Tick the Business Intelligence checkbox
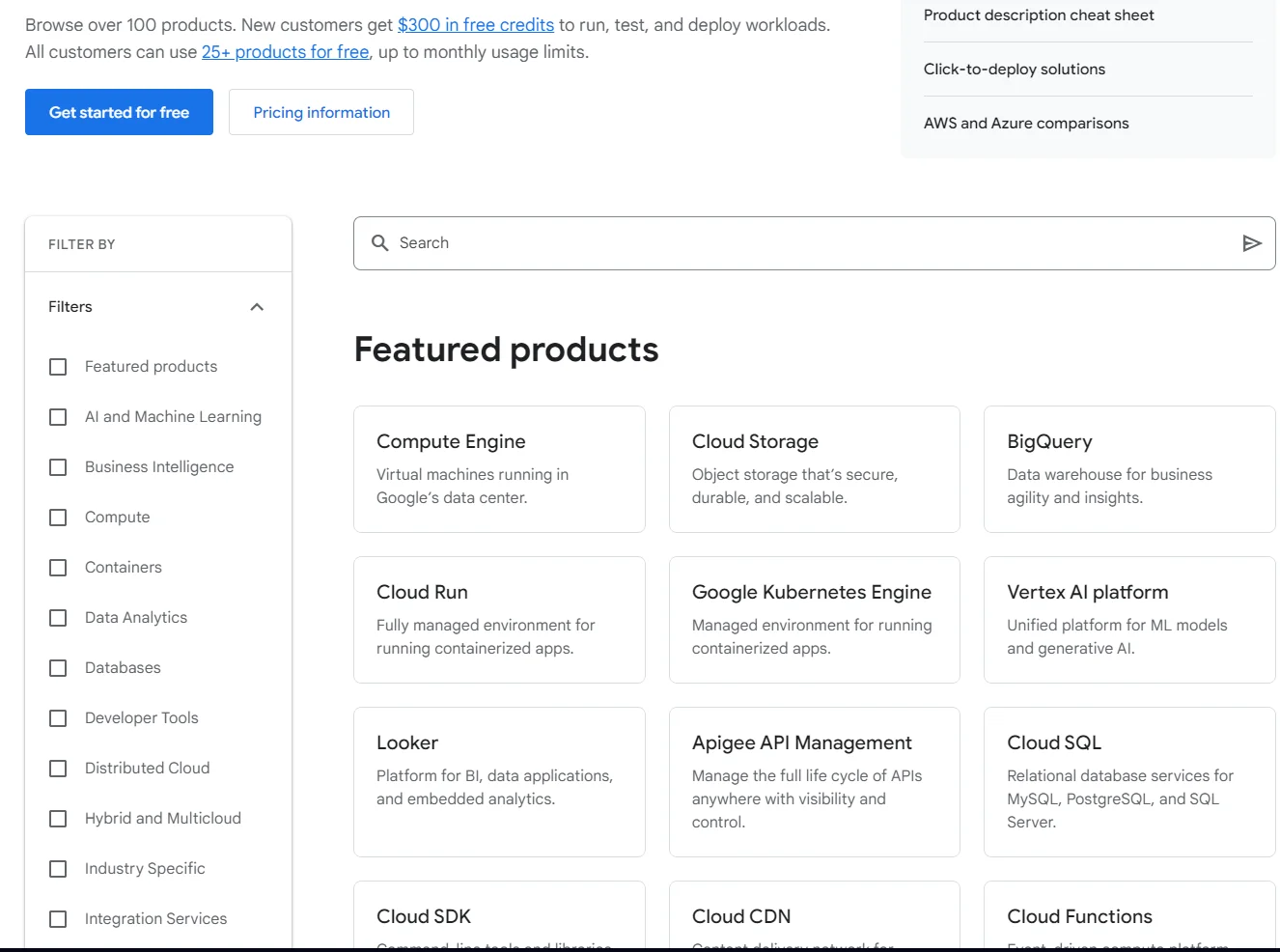The width and height of the screenshot is (1280, 952). point(58,467)
